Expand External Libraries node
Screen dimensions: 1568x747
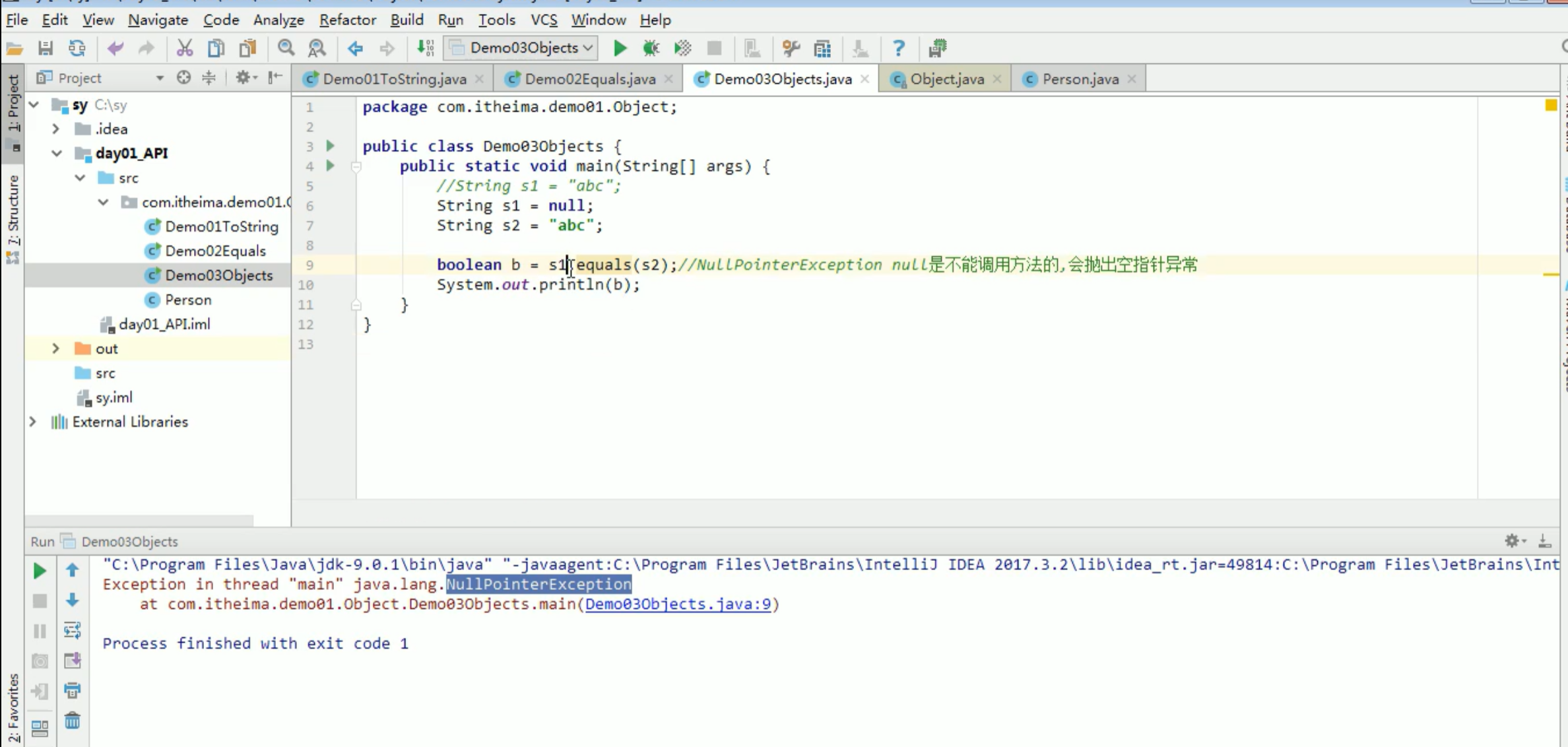32,422
